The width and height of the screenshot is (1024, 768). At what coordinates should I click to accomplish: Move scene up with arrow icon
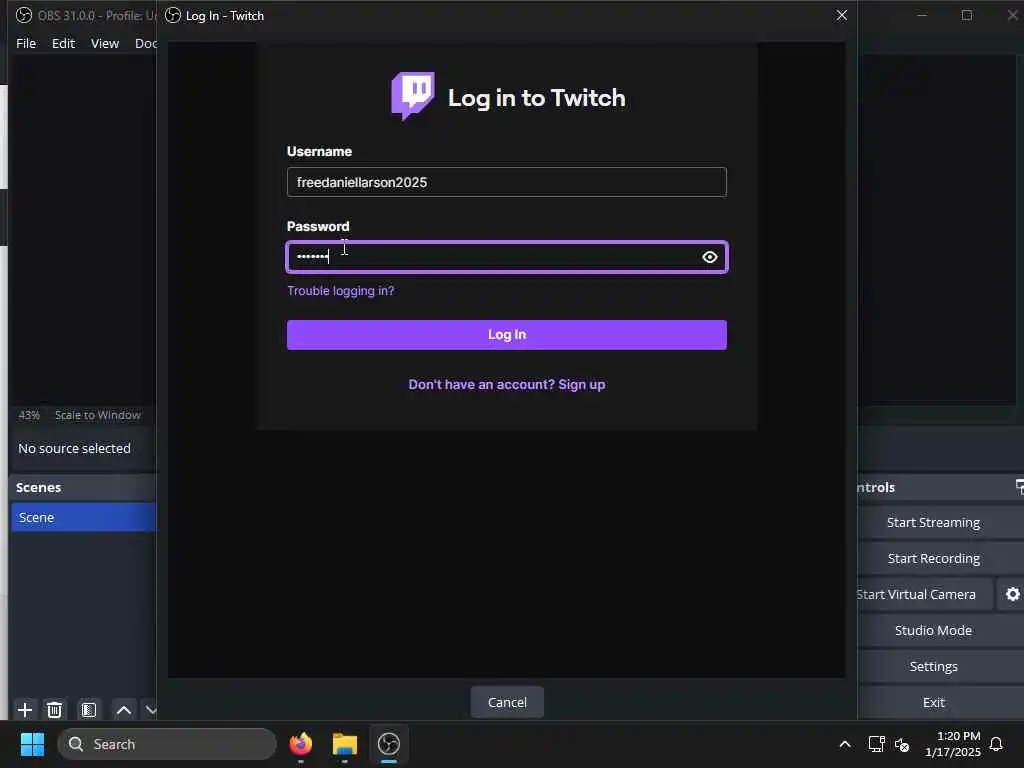click(123, 709)
